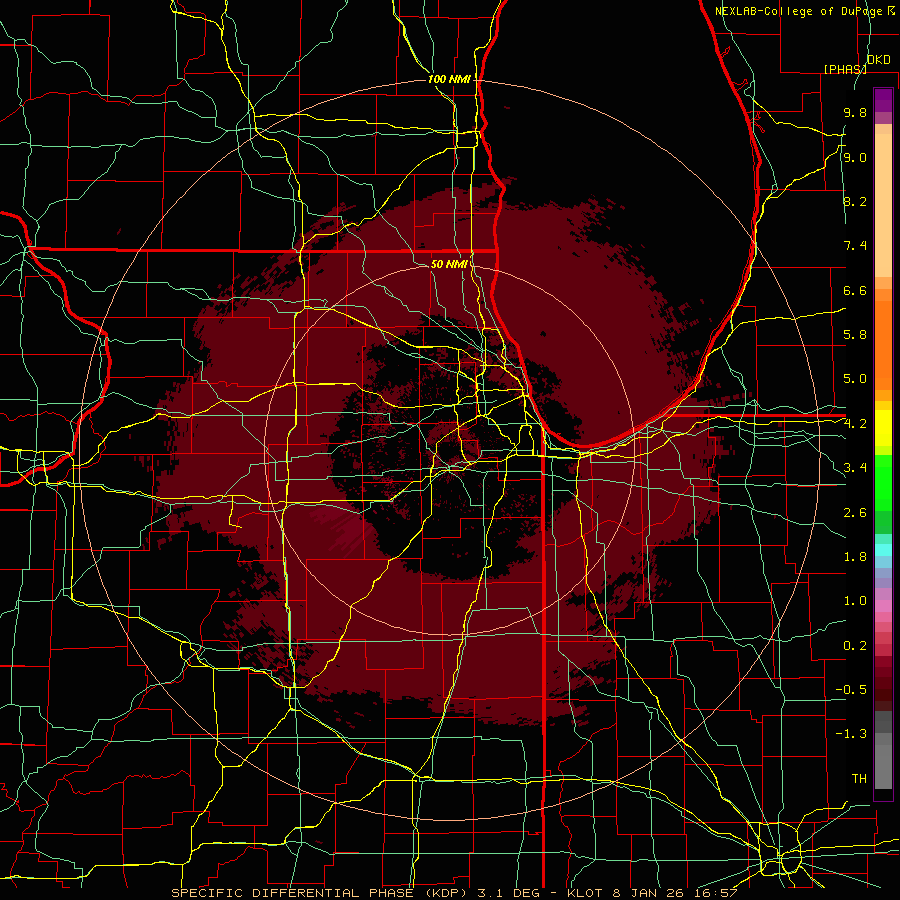Click the 9.8 value on the color scale
This screenshot has width=900, height=900.
(x=855, y=113)
